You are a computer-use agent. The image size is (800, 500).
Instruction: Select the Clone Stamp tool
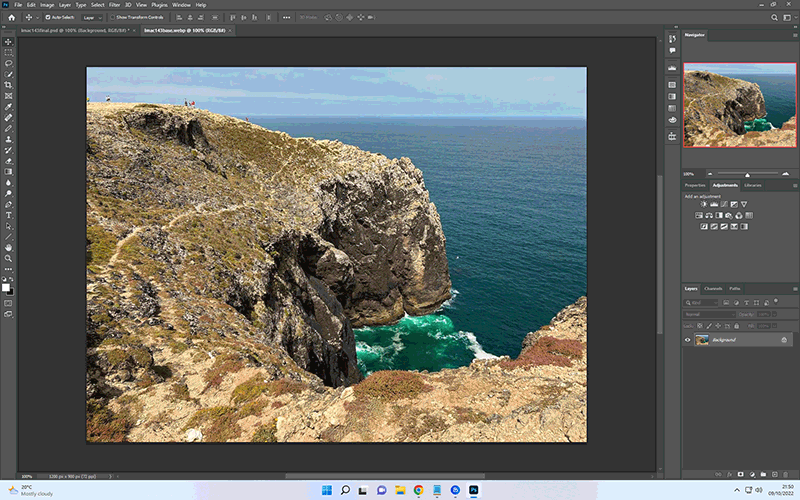click(8, 139)
